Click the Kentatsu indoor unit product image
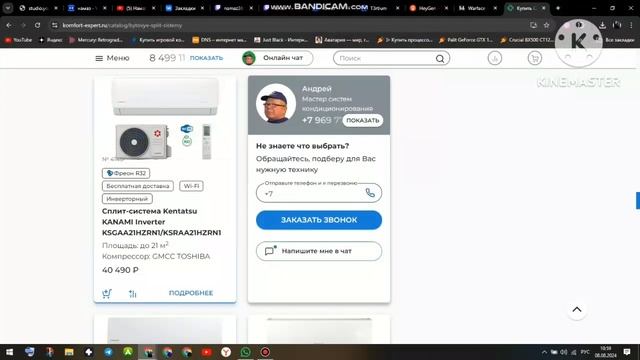The width and height of the screenshot is (640, 360). [x=165, y=97]
